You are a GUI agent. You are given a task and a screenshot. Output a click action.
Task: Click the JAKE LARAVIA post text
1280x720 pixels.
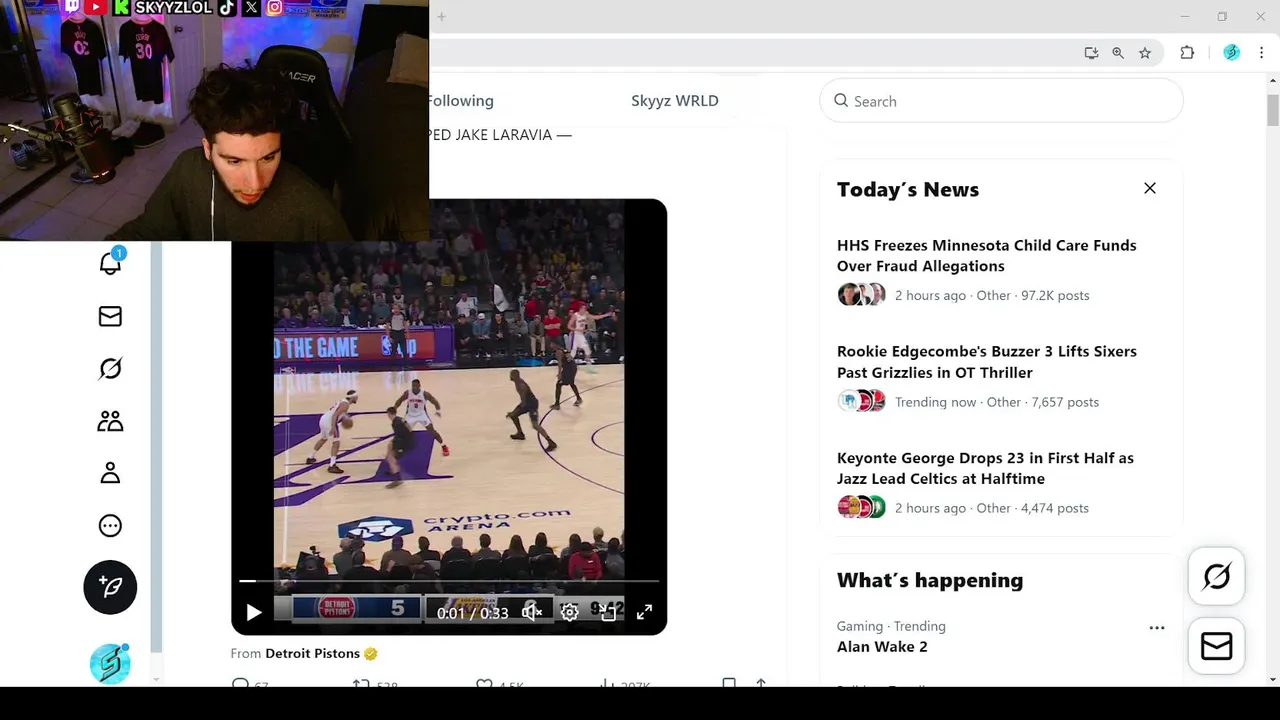click(500, 135)
